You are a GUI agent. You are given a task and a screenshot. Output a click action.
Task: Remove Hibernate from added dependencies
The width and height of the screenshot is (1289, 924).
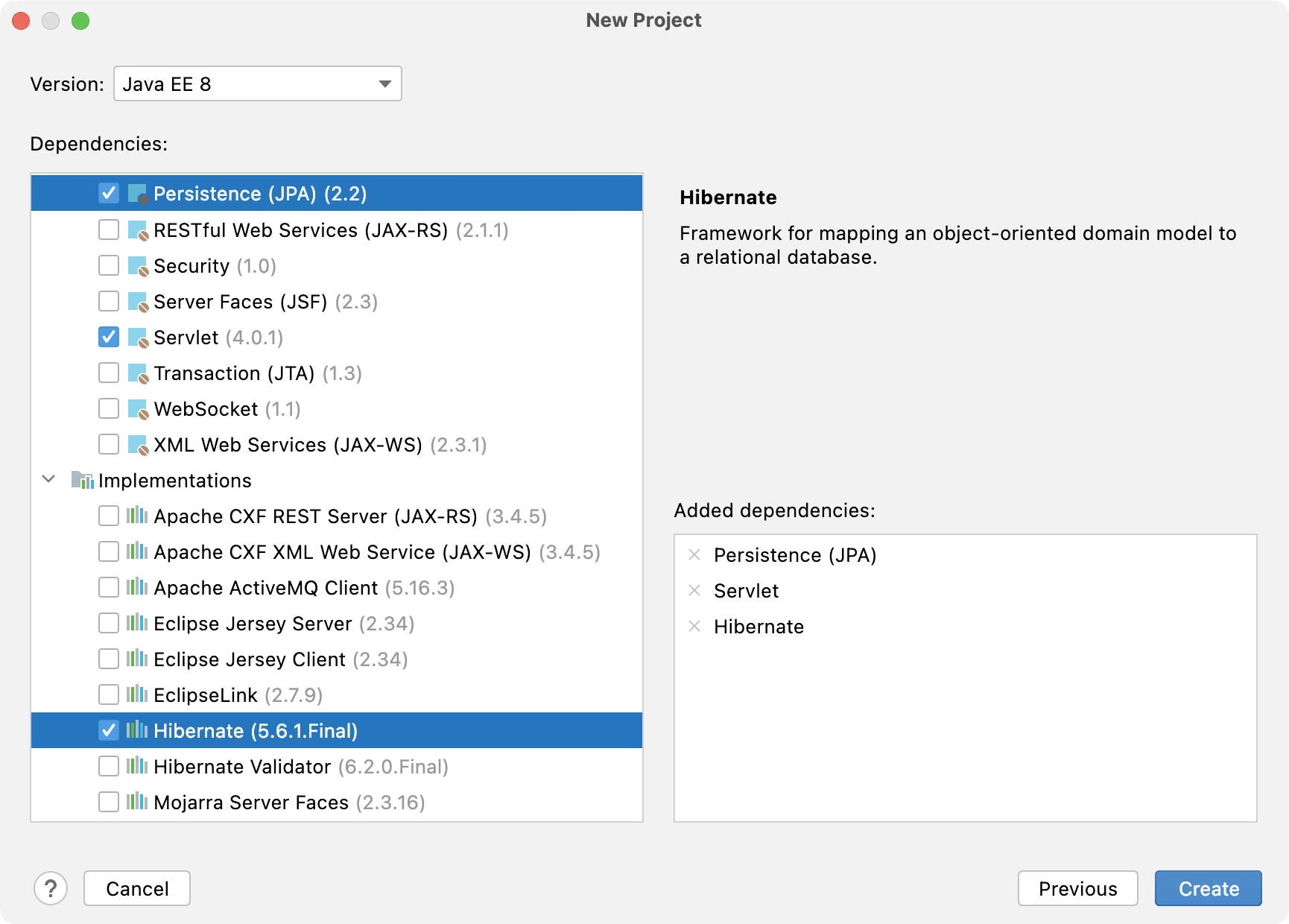coord(694,626)
